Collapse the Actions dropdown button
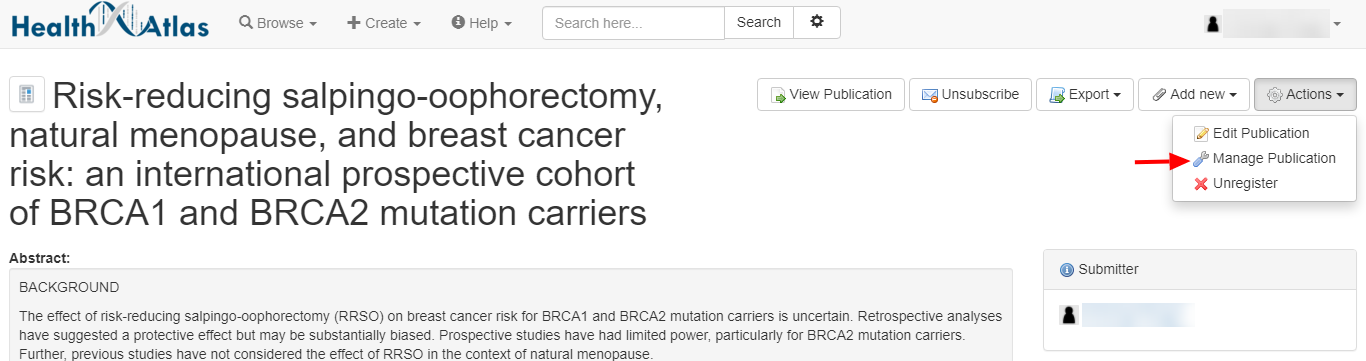1366x361 pixels. point(1305,95)
